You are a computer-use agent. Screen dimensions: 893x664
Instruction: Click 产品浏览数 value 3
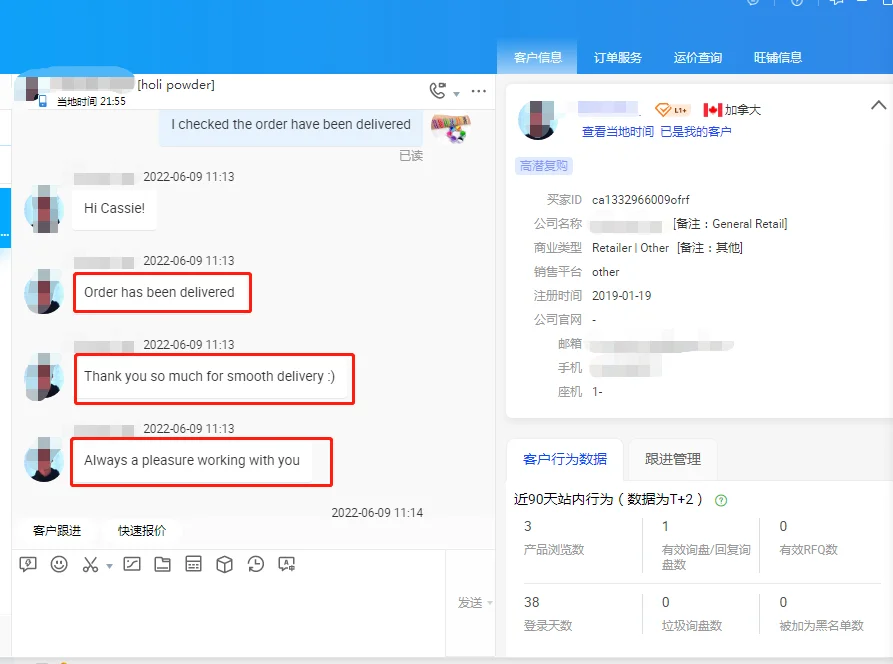528,526
